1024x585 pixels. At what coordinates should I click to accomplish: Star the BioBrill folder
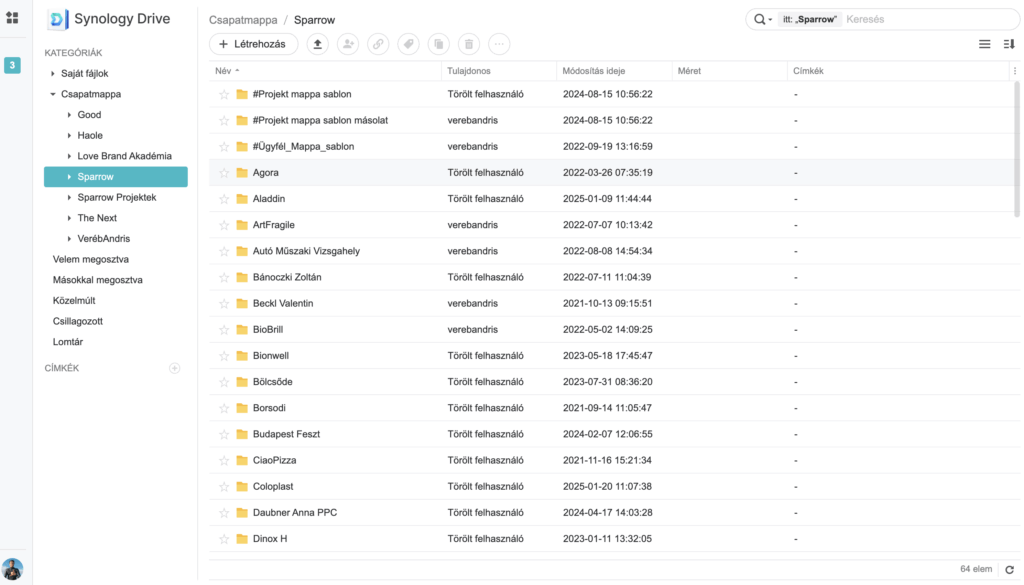coord(224,329)
